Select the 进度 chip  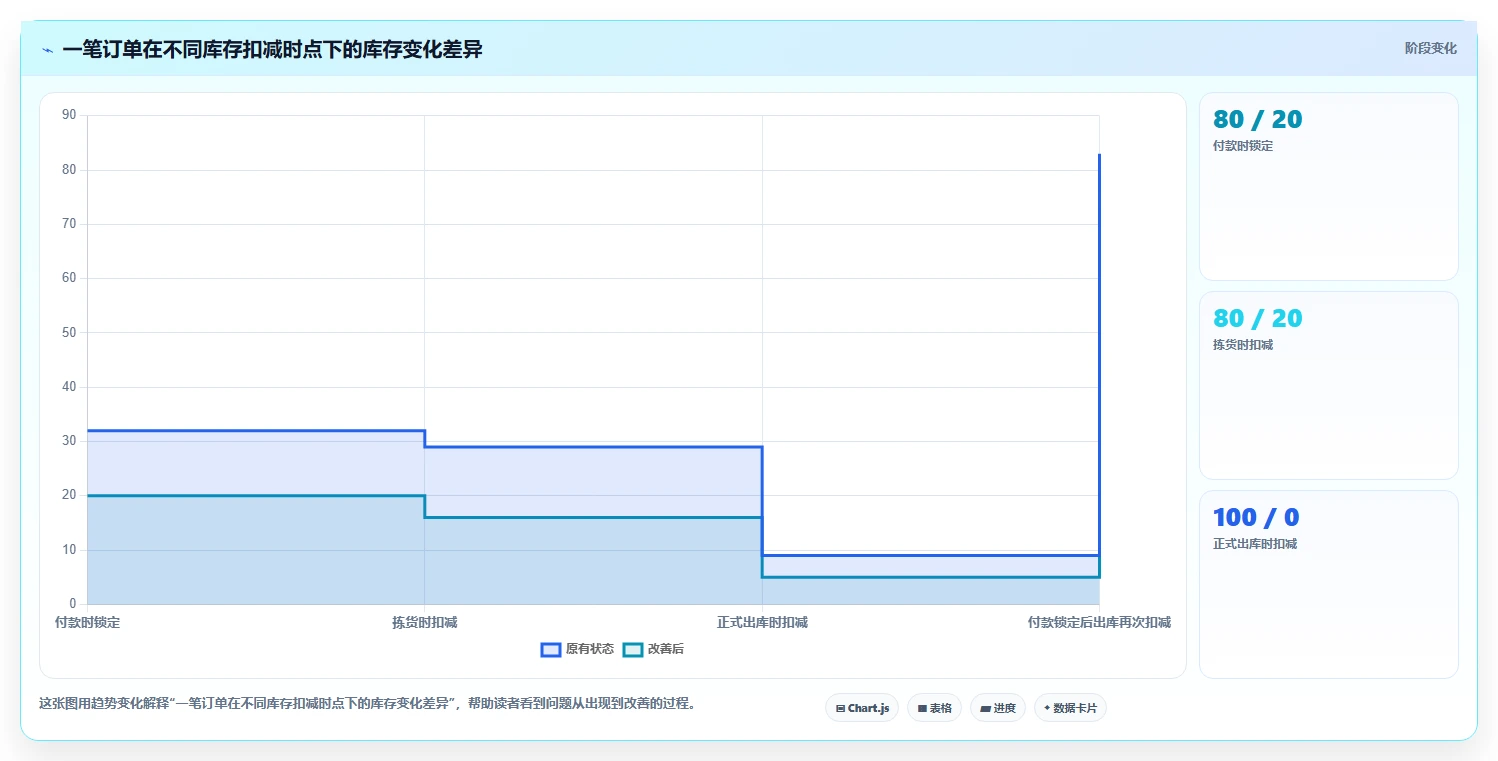[998, 708]
